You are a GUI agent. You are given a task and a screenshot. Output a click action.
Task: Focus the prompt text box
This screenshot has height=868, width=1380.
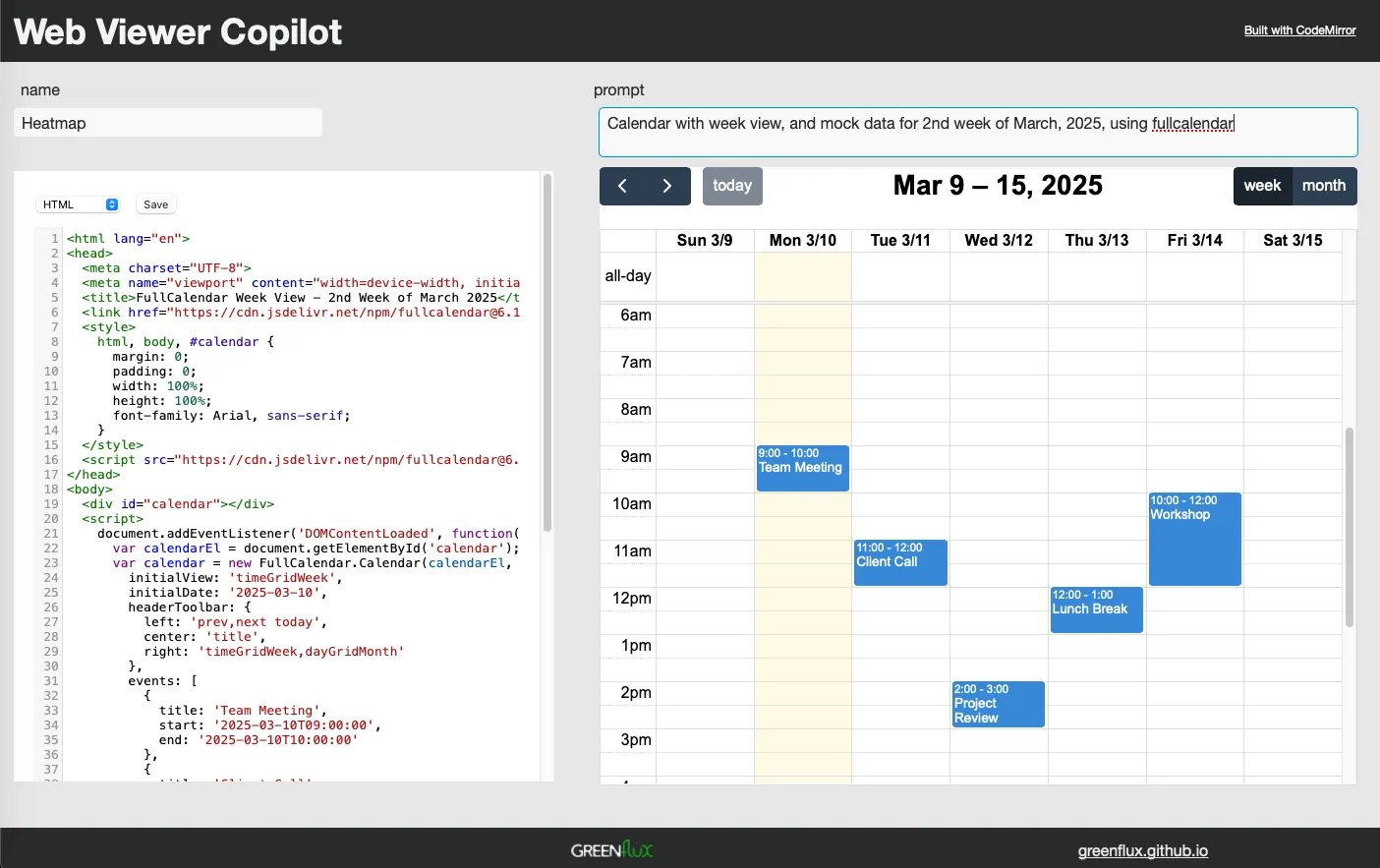point(977,132)
